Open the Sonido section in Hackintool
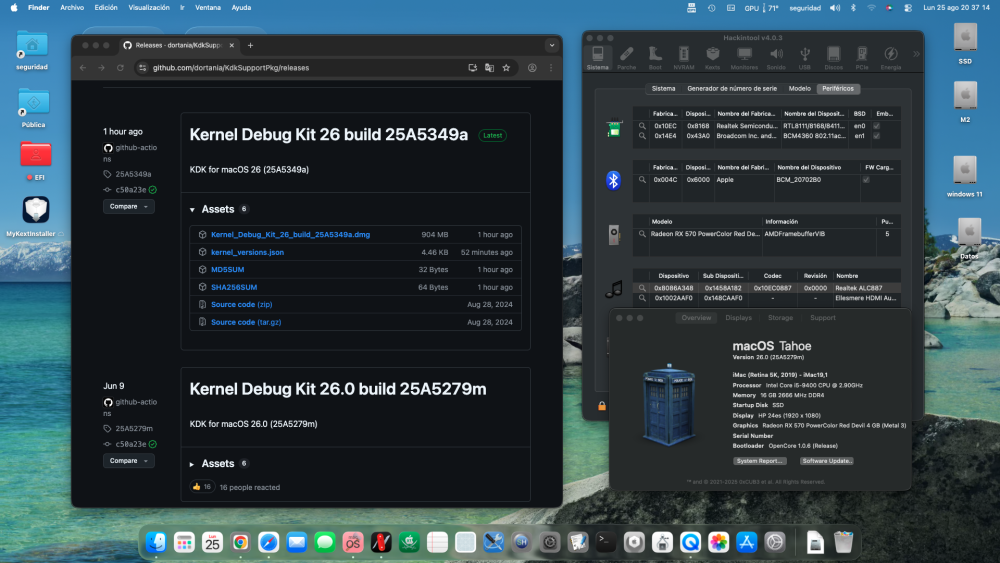The image size is (1000, 563). click(x=776, y=57)
